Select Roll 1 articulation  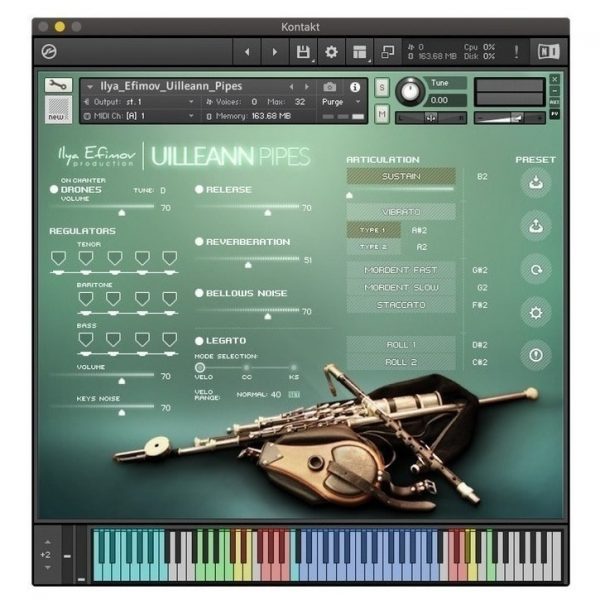point(401,345)
